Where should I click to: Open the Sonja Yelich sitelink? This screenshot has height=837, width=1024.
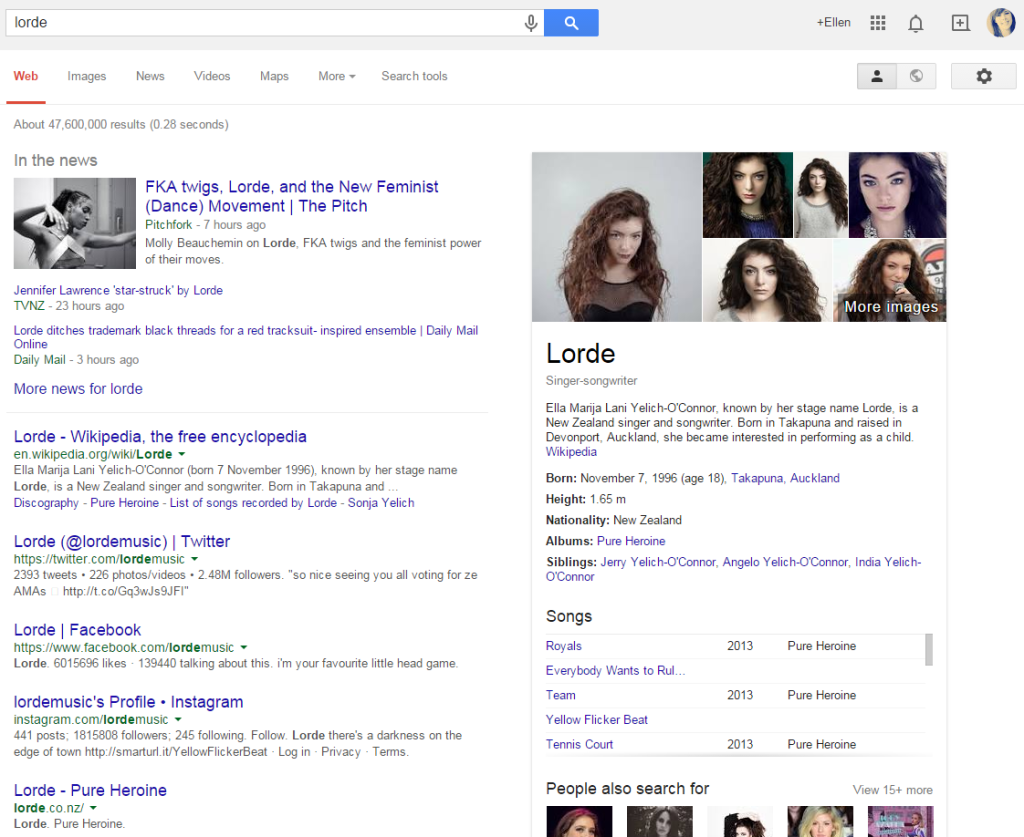pyautogui.click(x=381, y=503)
